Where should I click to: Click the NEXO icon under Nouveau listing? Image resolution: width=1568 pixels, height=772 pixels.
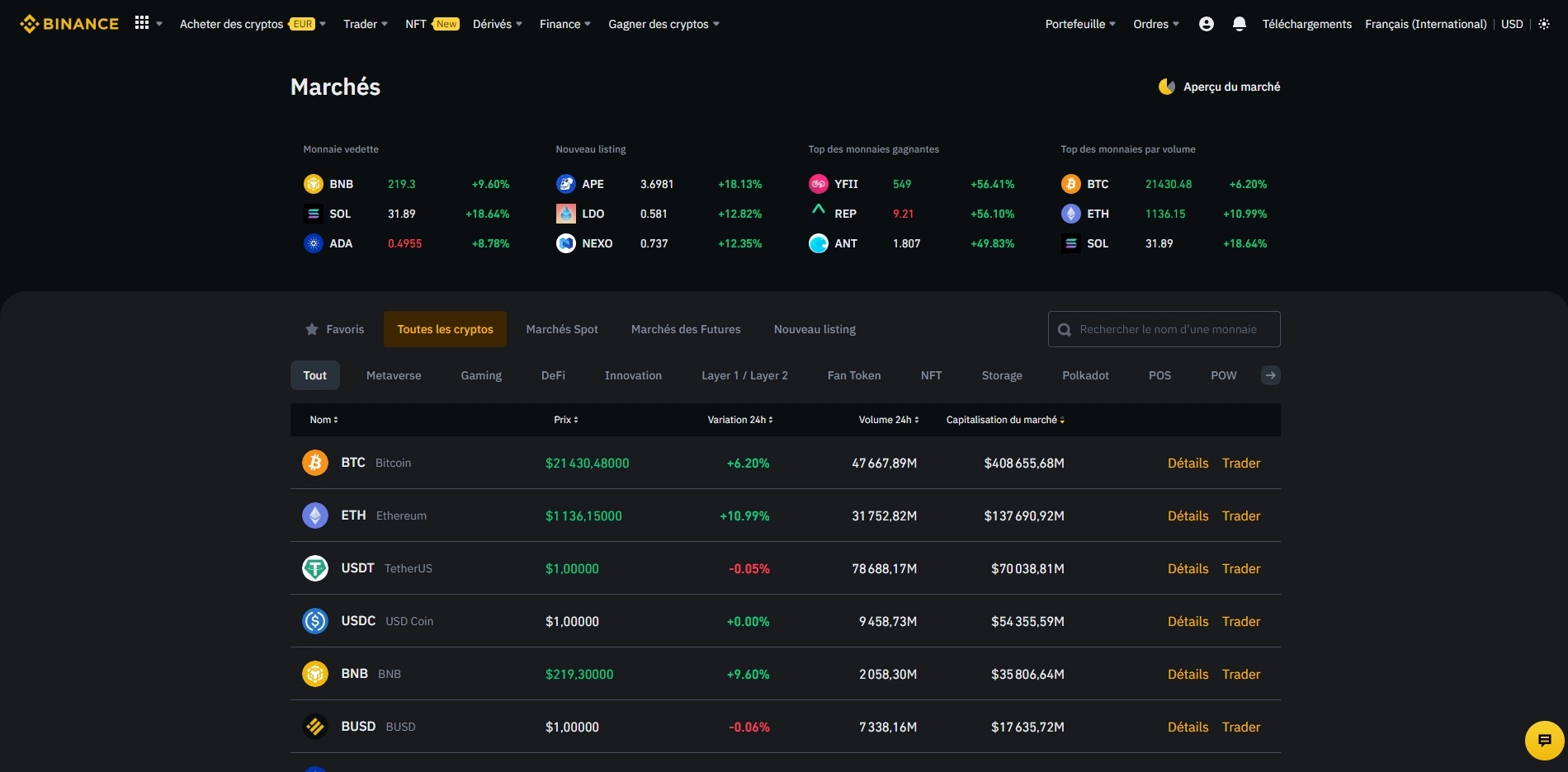tap(566, 243)
